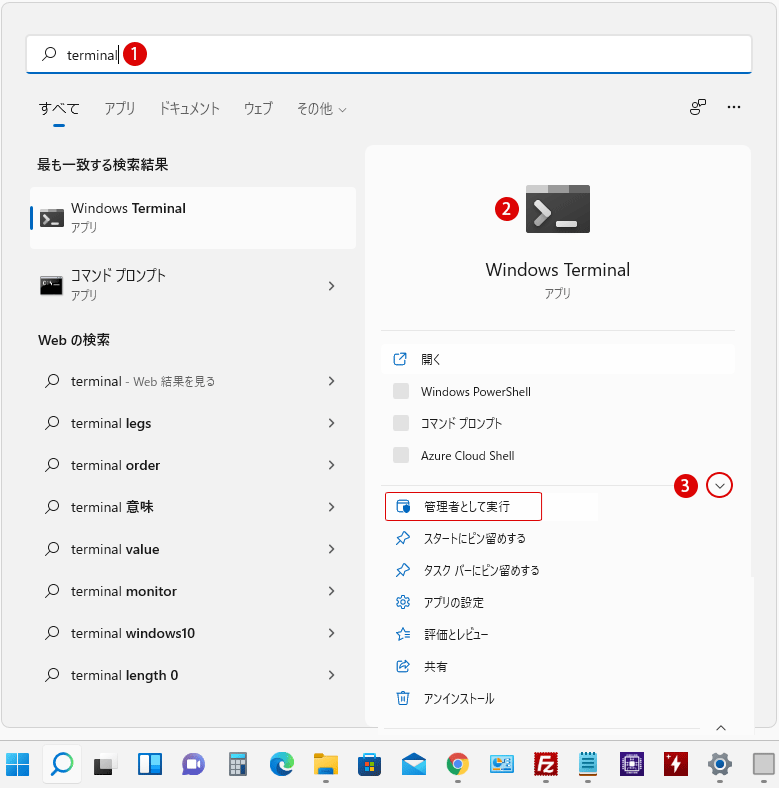Click the search box containing 'terminal'
Viewport: 779px width, 788px height.
[x=388, y=54]
